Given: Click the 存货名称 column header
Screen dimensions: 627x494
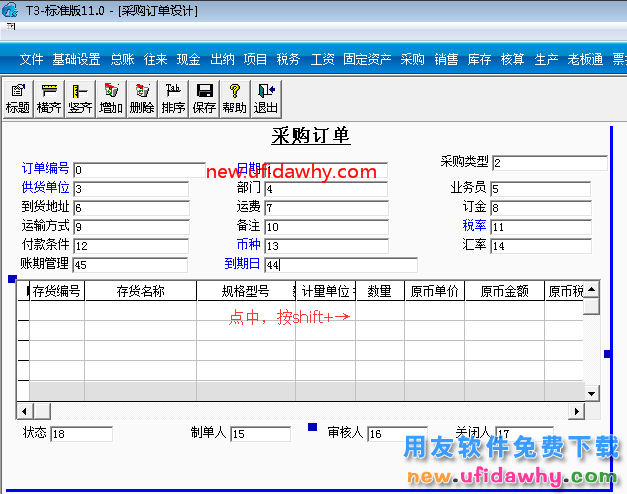Looking at the screenshot, I should (x=141, y=291).
